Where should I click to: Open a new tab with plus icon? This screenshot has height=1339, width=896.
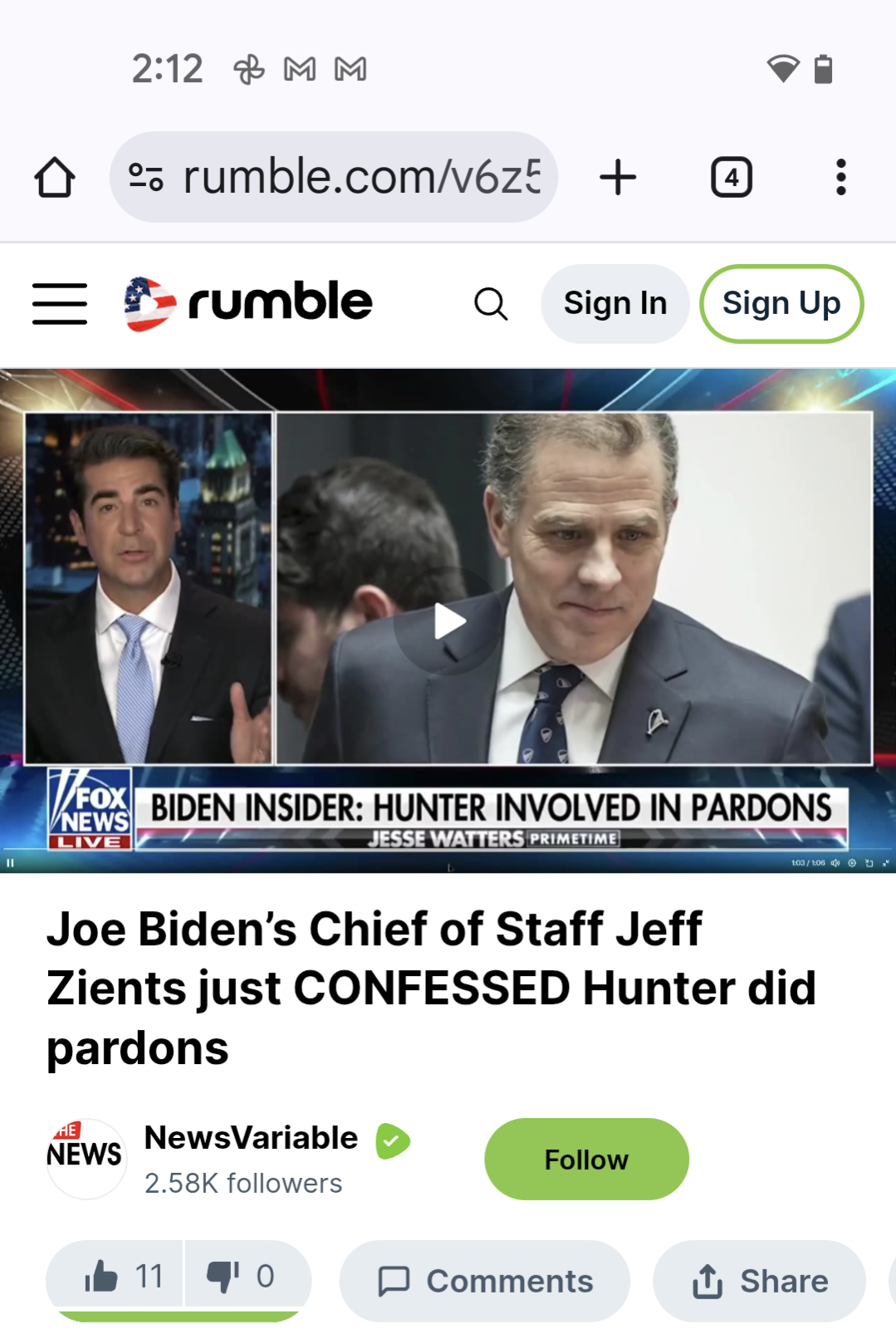click(618, 177)
